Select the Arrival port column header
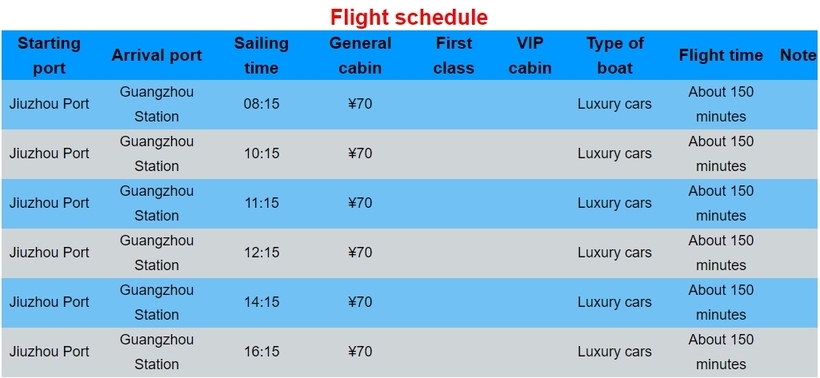820x378 pixels. tap(156, 55)
